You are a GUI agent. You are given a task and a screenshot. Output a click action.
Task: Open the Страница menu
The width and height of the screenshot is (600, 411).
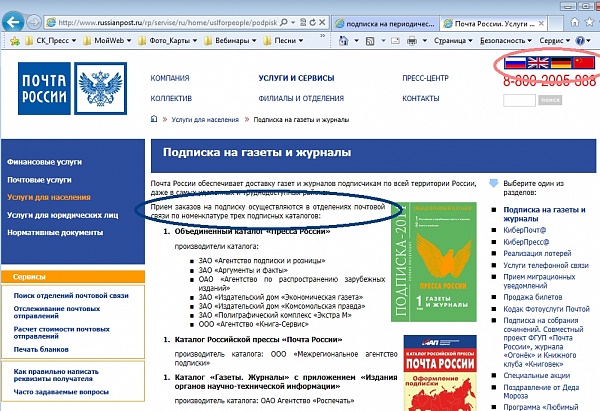click(x=453, y=41)
